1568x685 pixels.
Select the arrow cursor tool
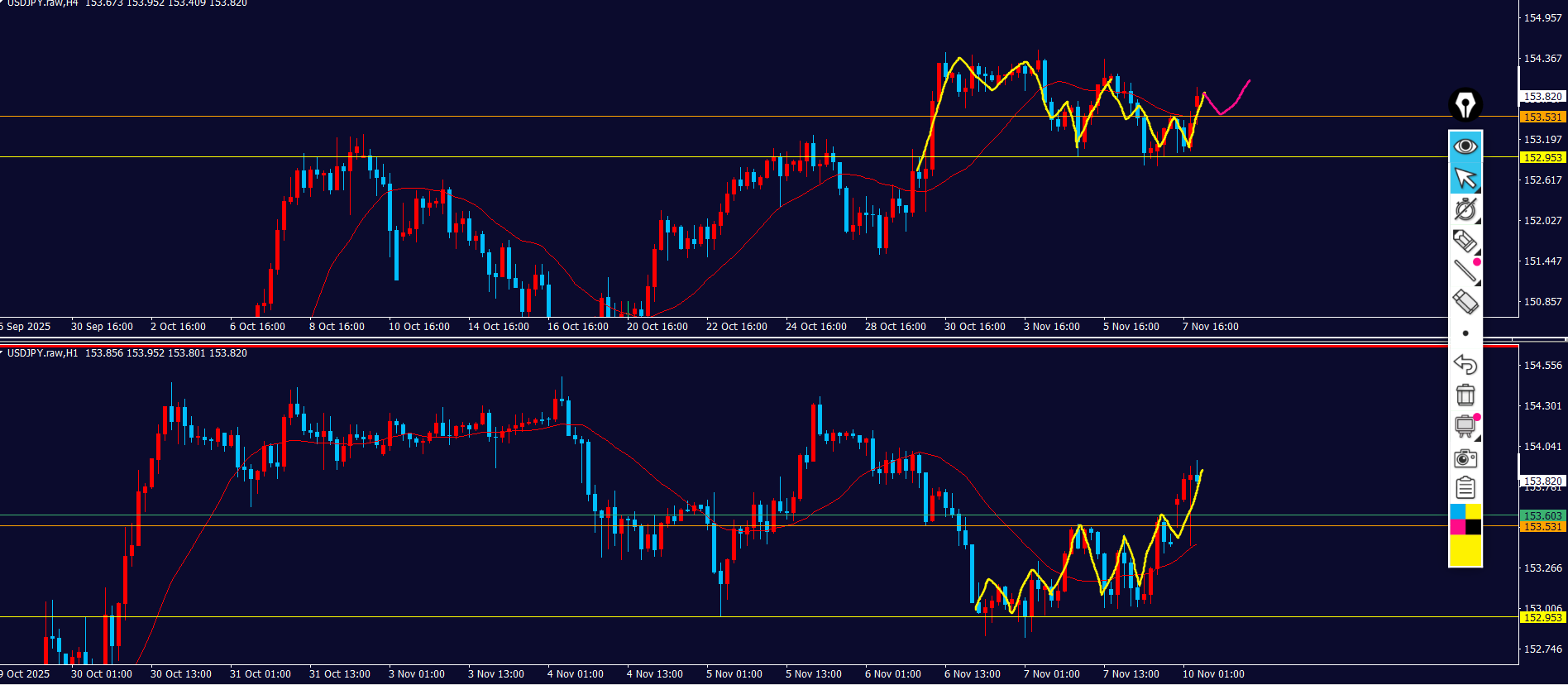[x=1465, y=178]
